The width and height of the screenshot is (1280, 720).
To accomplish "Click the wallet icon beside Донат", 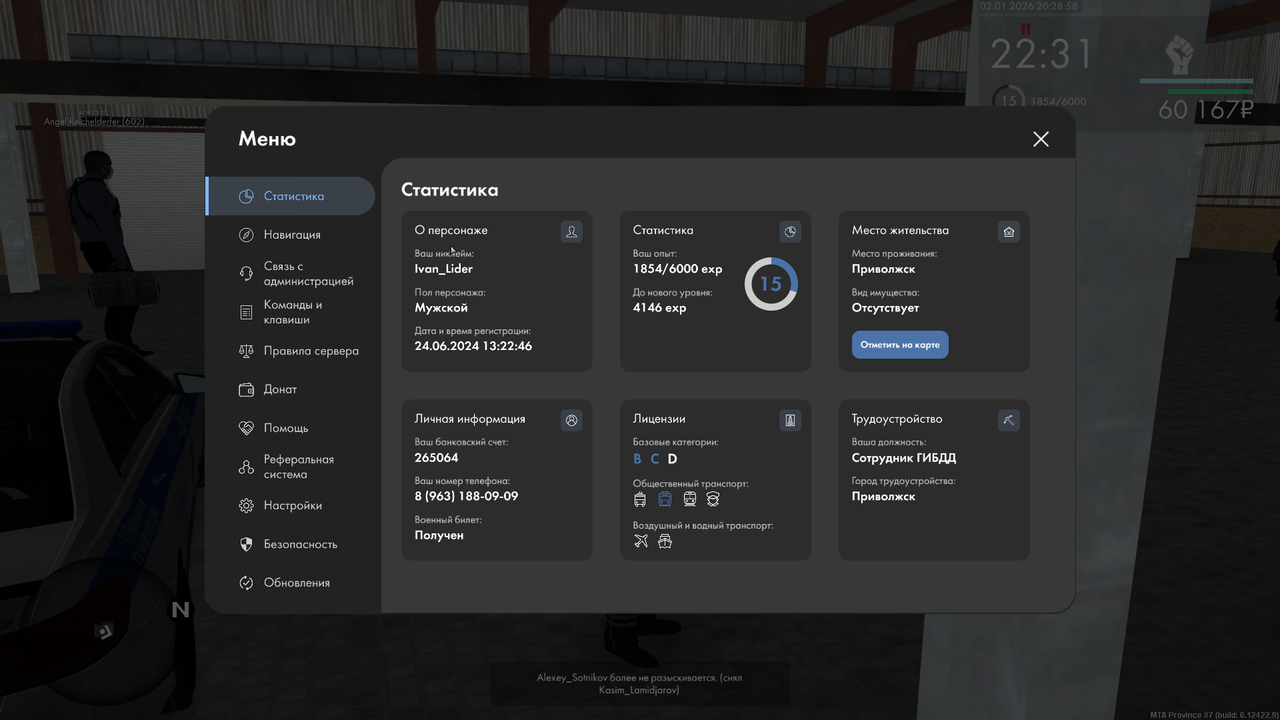I will [x=246, y=390].
